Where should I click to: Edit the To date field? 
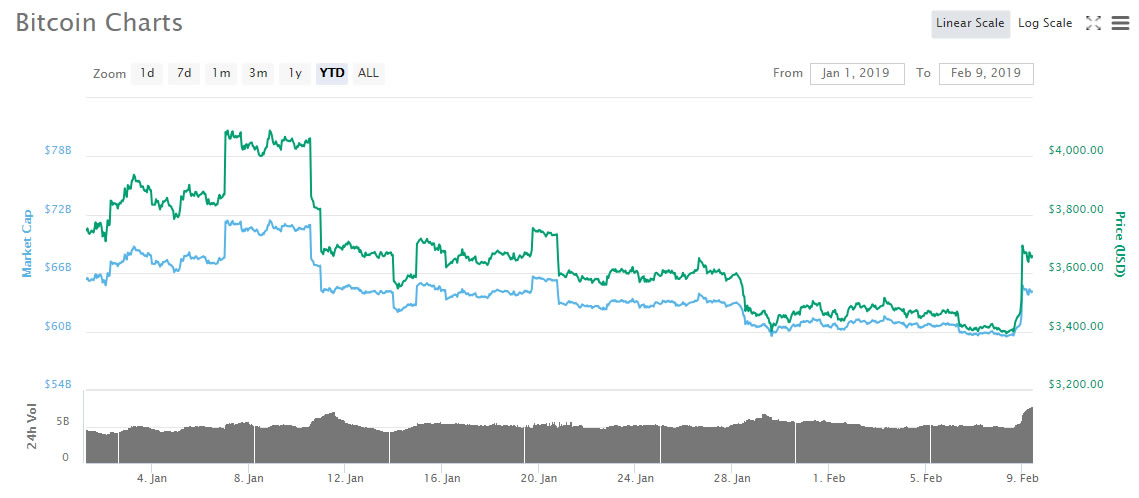[986, 73]
